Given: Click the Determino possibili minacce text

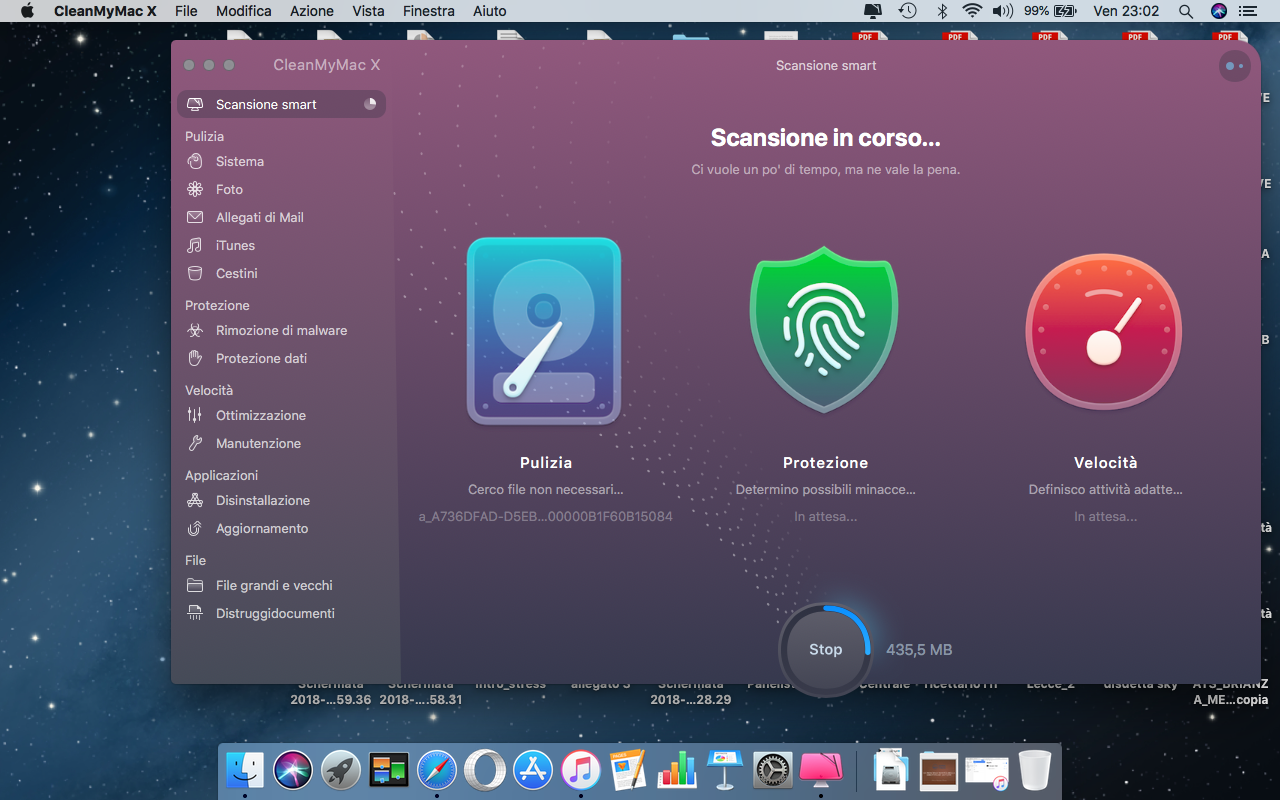Looking at the screenshot, I should [x=826, y=490].
